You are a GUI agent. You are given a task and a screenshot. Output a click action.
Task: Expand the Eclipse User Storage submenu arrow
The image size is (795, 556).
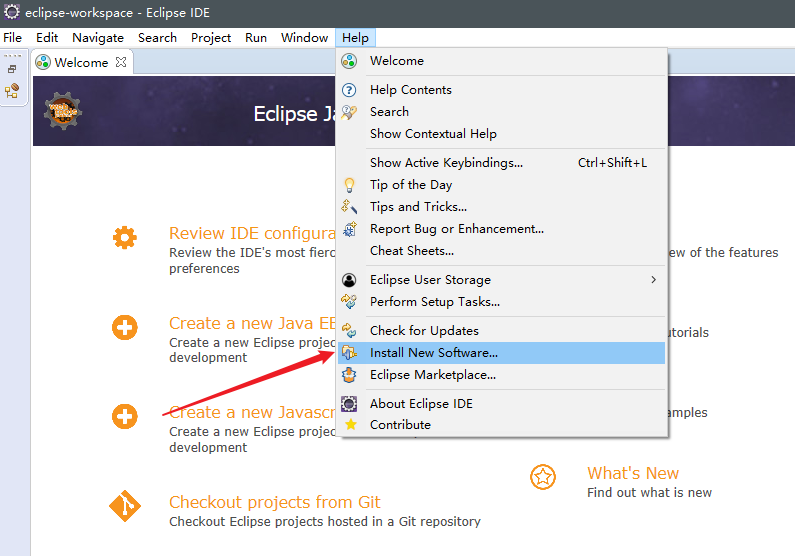point(654,280)
